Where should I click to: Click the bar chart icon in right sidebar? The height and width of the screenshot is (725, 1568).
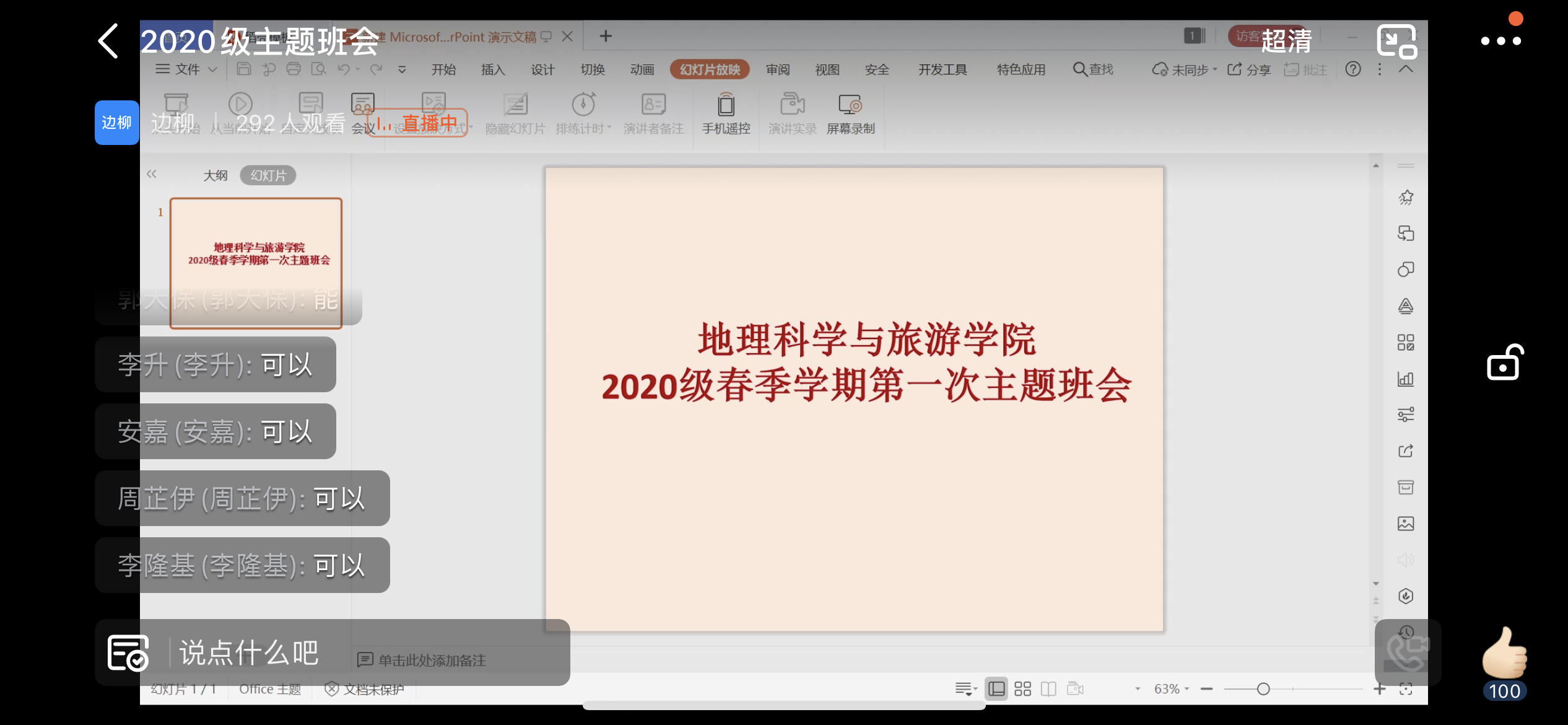[x=1406, y=379]
